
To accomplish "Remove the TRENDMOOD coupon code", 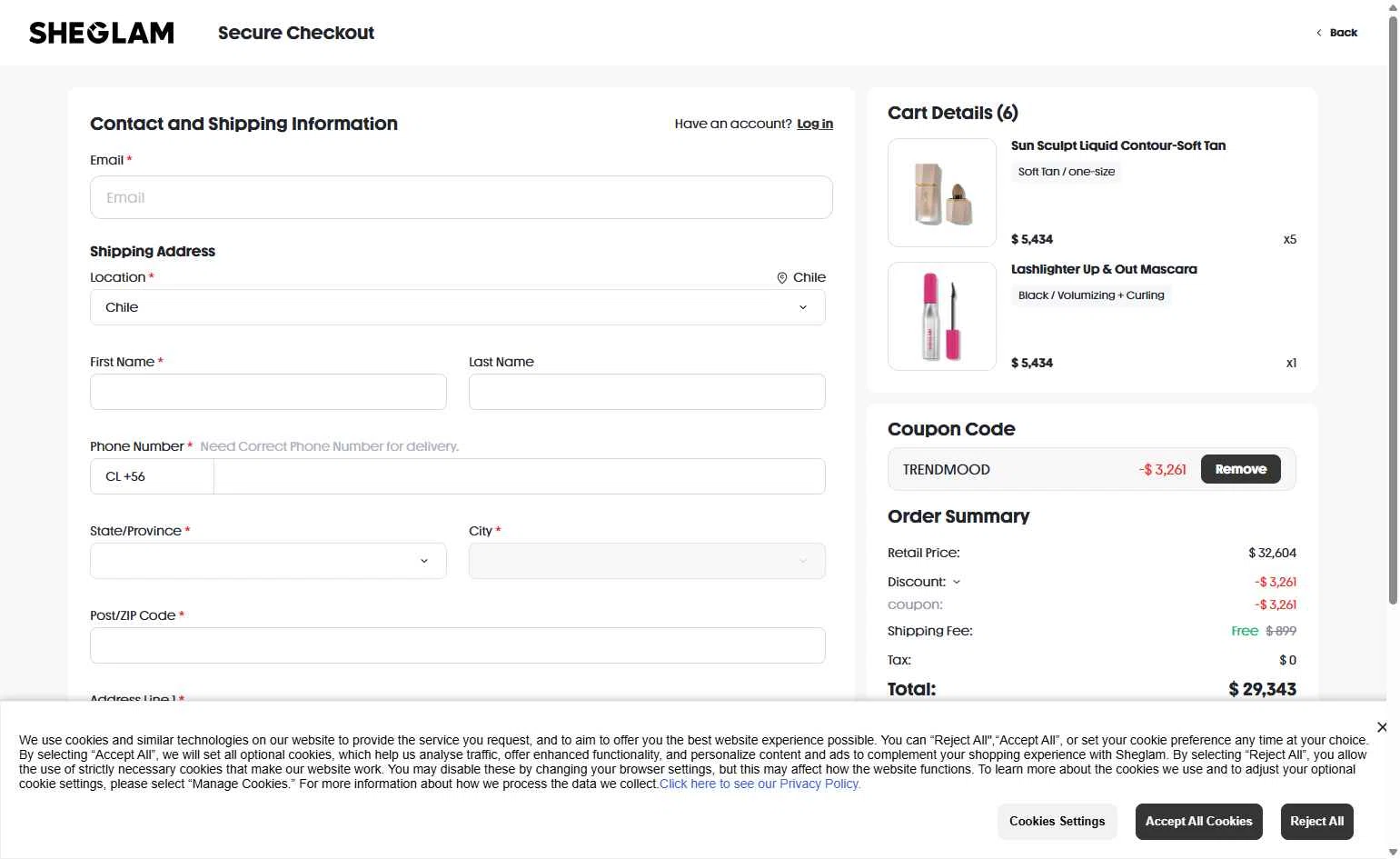I will 1241,469.
